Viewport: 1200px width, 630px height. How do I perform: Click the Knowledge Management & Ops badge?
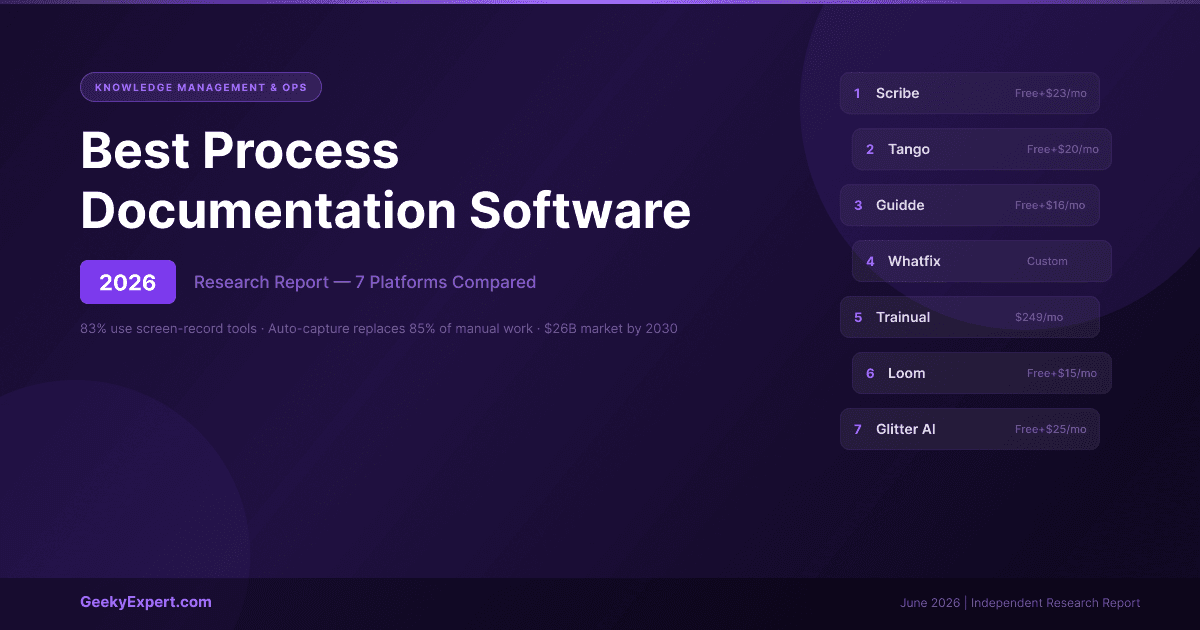(x=201, y=87)
